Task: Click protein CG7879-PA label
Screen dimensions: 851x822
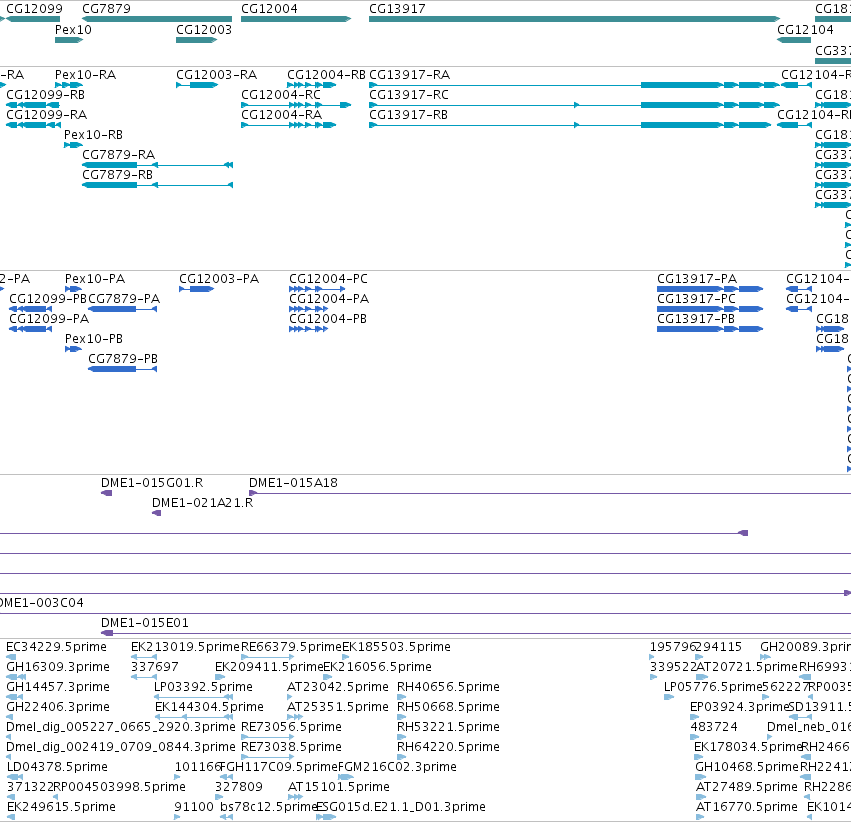Action: coord(124,298)
